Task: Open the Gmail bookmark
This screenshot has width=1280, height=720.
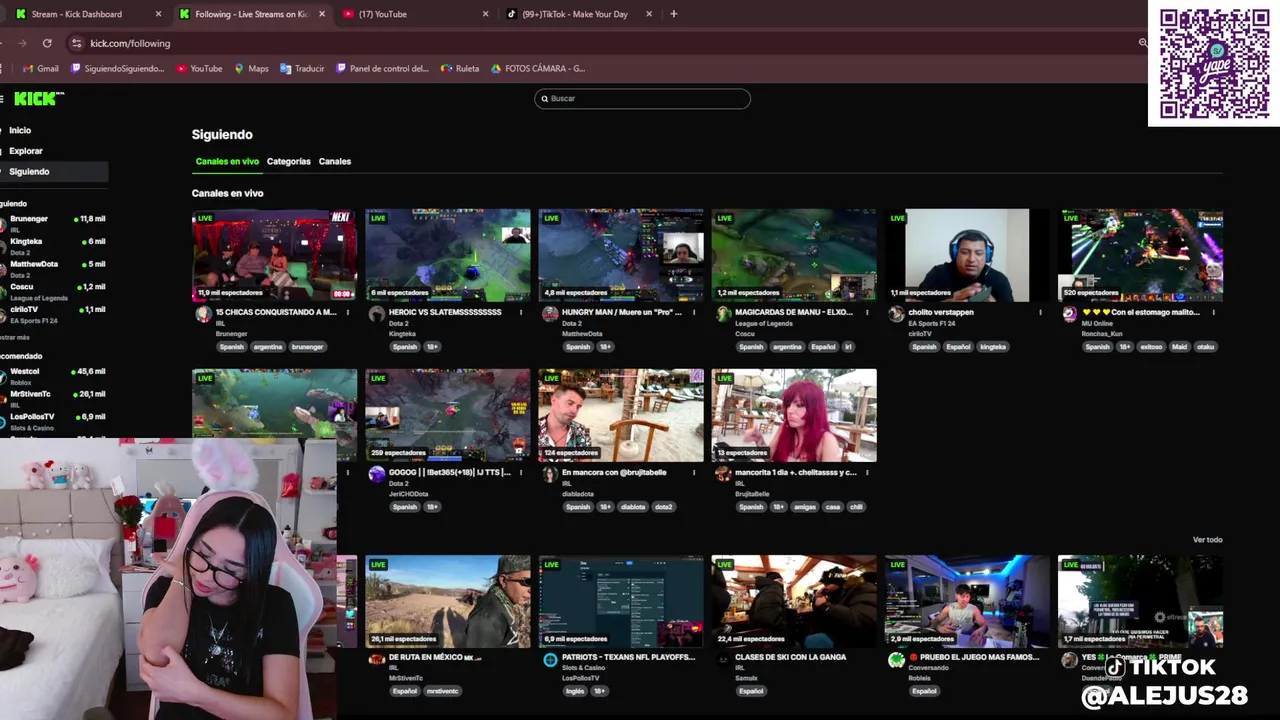Action: click(40, 69)
